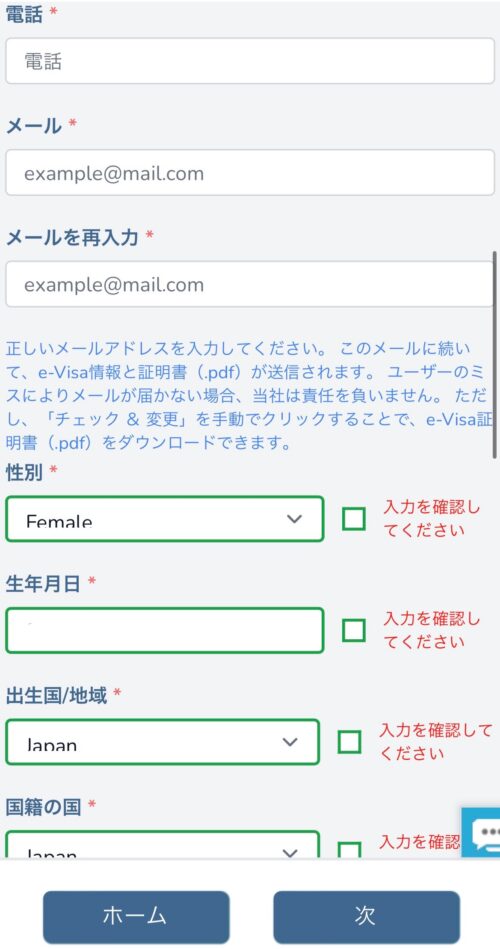Click the blue email instruction paragraph

coord(248,396)
